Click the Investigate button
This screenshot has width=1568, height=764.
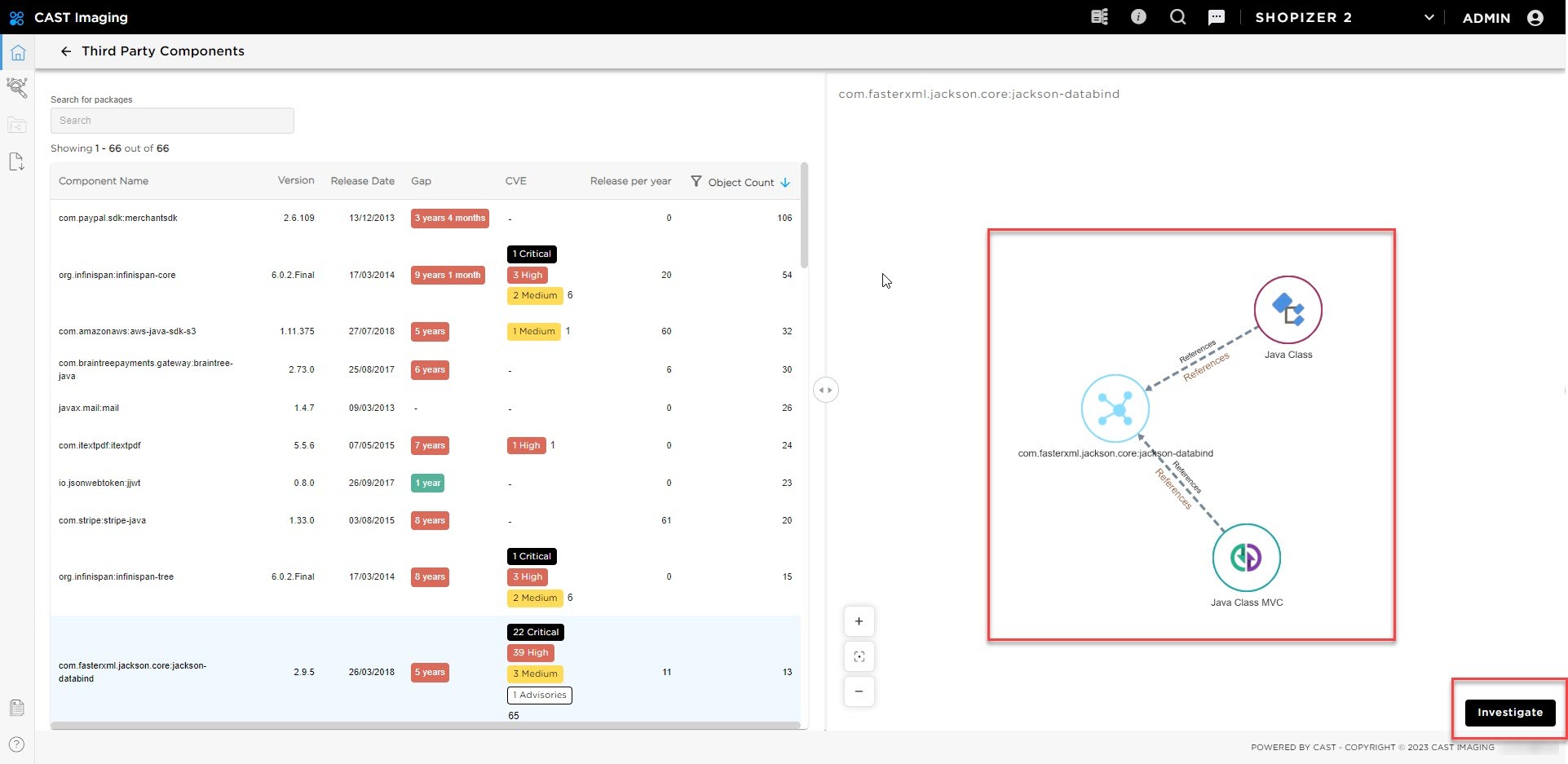pos(1509,712)
